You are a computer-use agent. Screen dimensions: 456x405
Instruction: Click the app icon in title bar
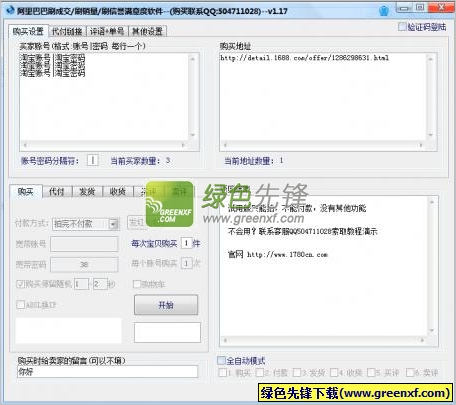[10, 10]
